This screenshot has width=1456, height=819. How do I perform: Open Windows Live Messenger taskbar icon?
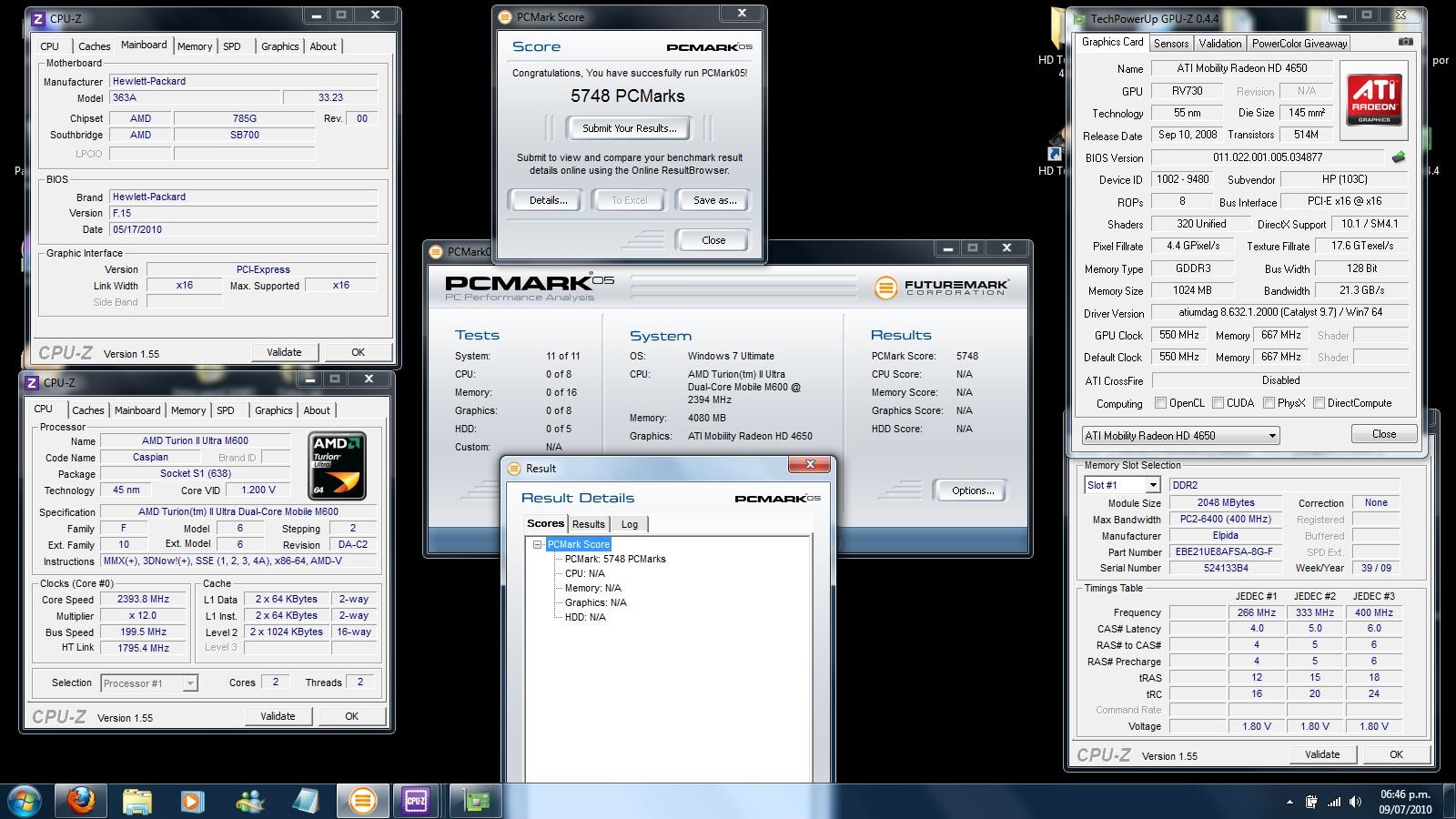point(248,801)
